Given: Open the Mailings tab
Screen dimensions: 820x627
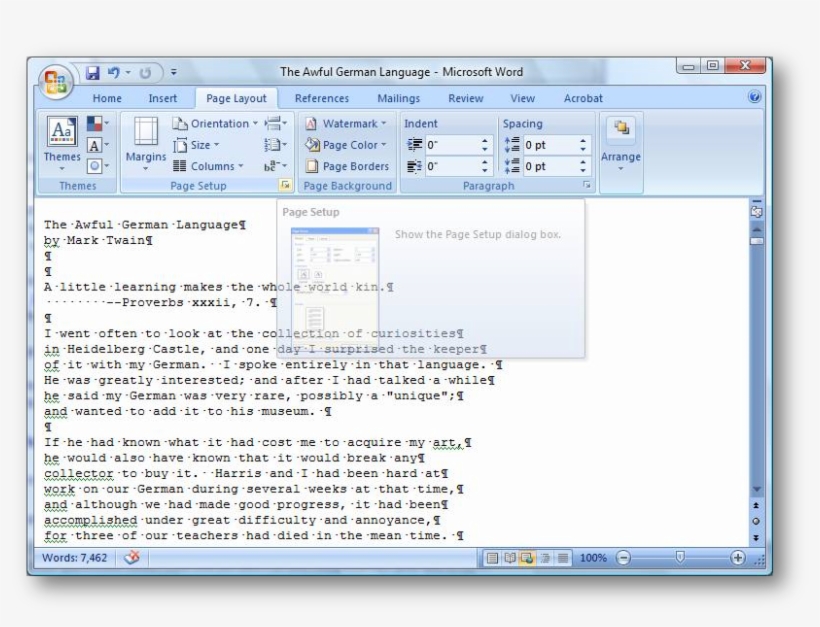Looking at the screenshot, I should pos(398,98).
